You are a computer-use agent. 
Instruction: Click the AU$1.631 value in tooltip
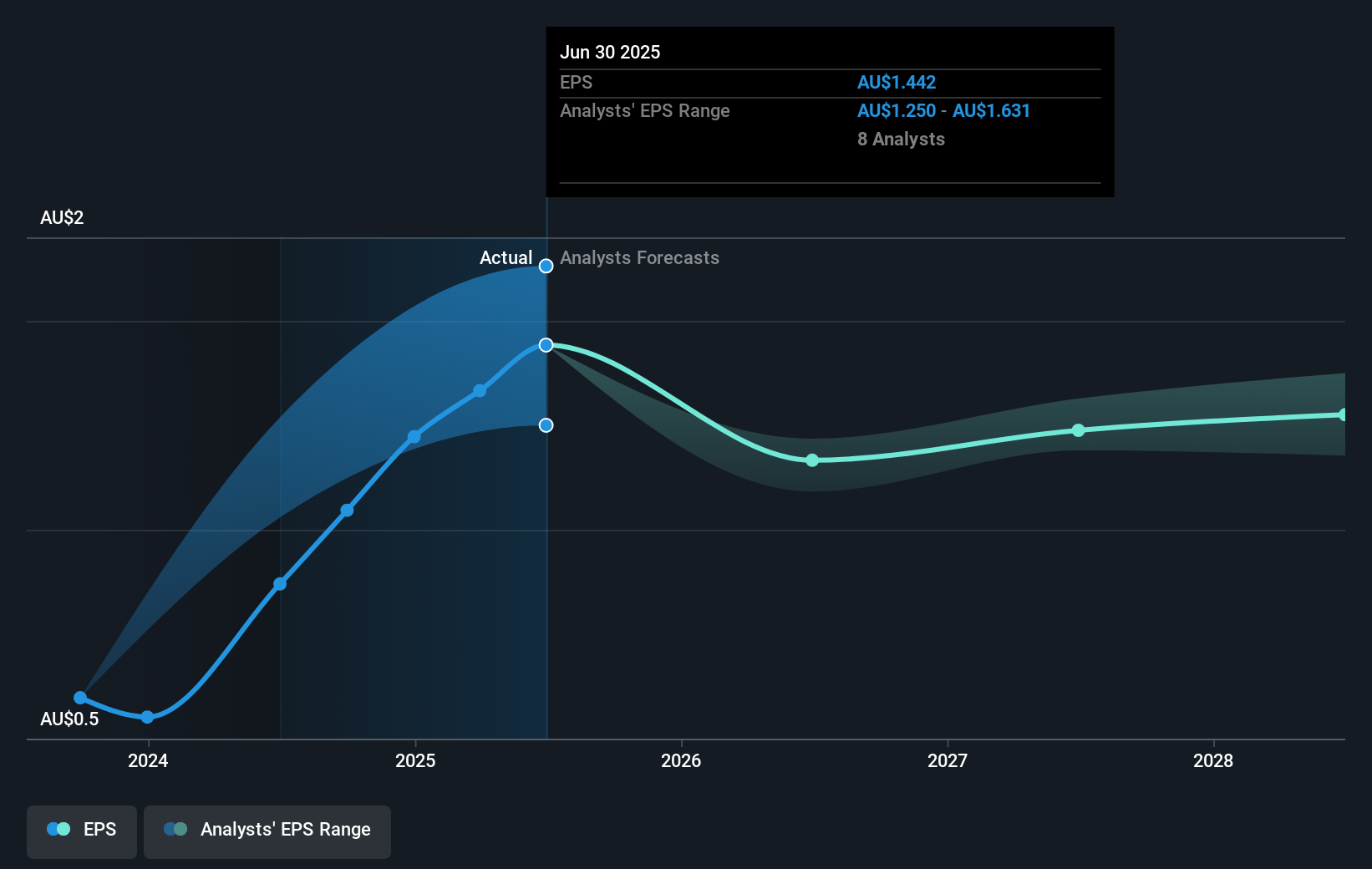pos(991,111)
